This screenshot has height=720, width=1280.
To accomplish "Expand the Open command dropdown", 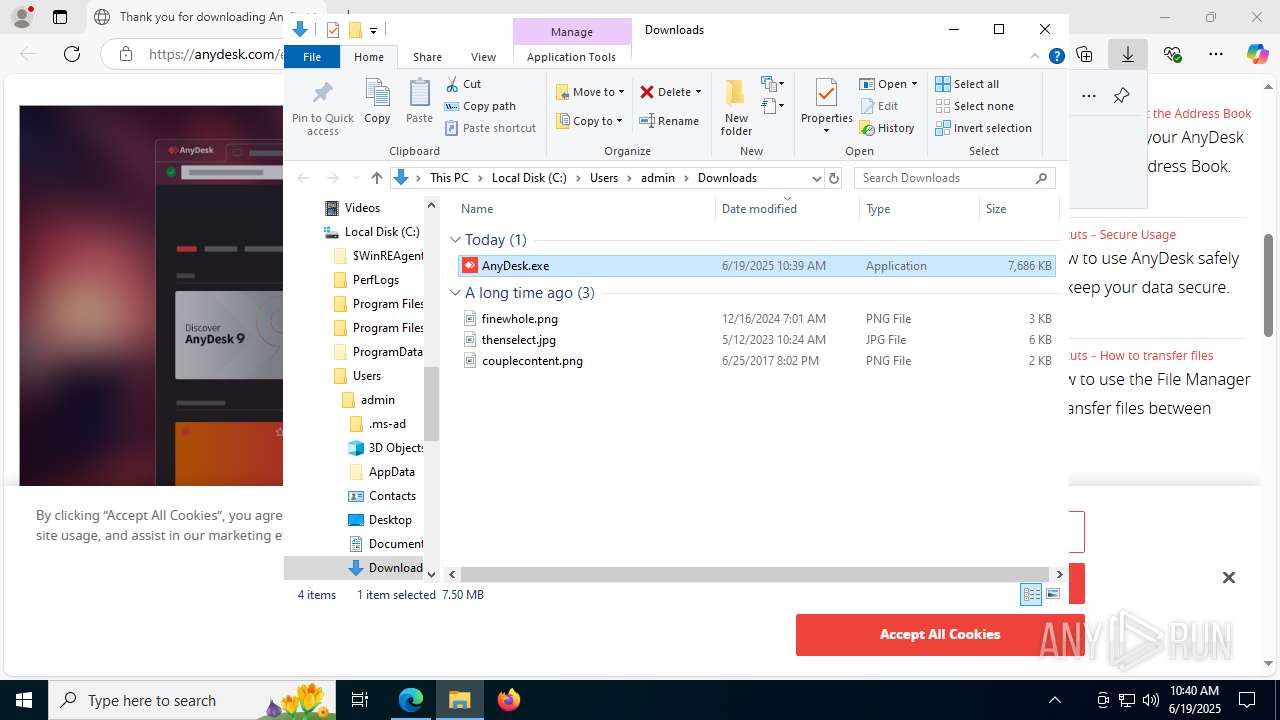I will [x=914, y=84].
